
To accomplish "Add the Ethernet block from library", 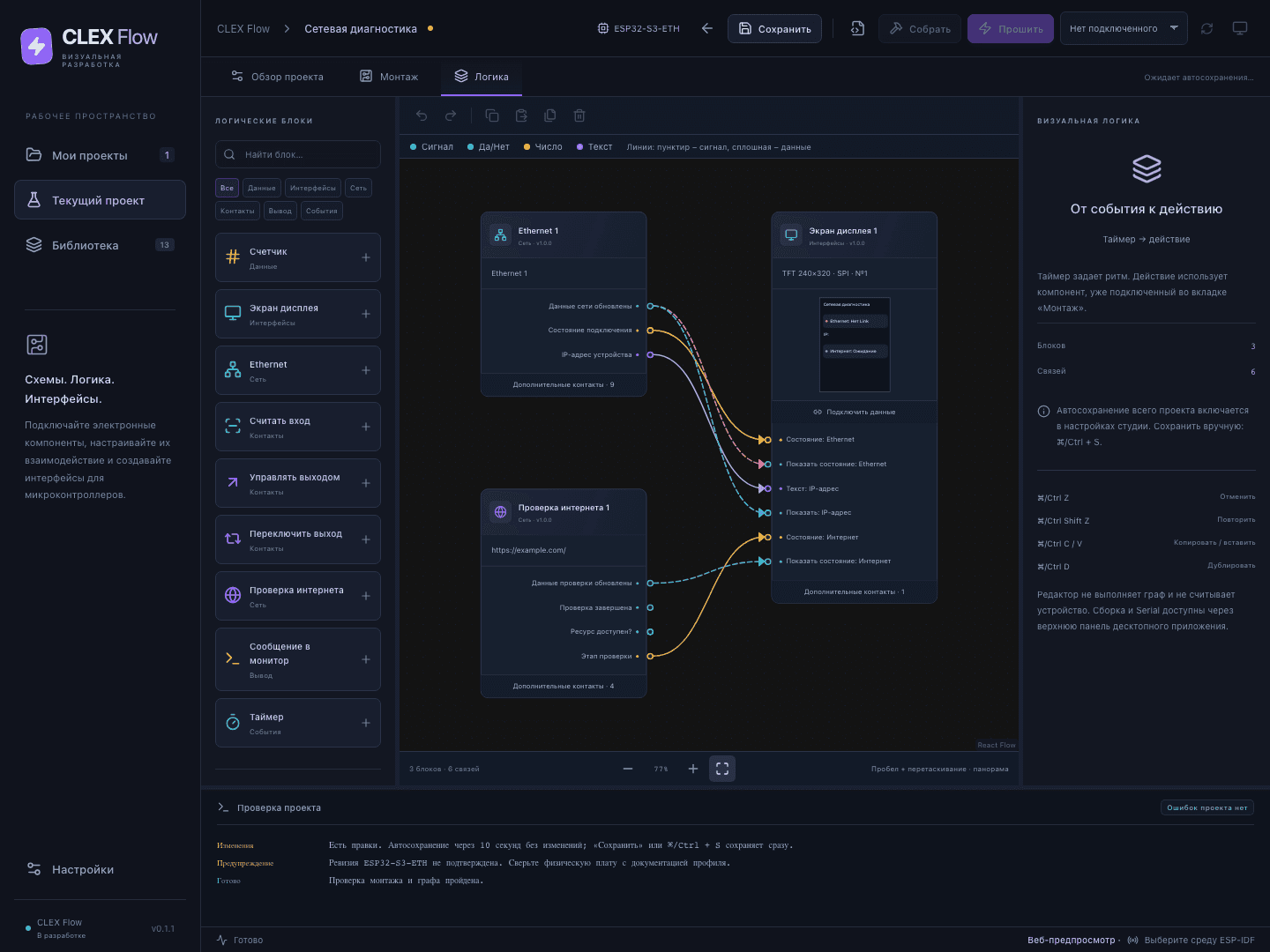I will [366, 370].
